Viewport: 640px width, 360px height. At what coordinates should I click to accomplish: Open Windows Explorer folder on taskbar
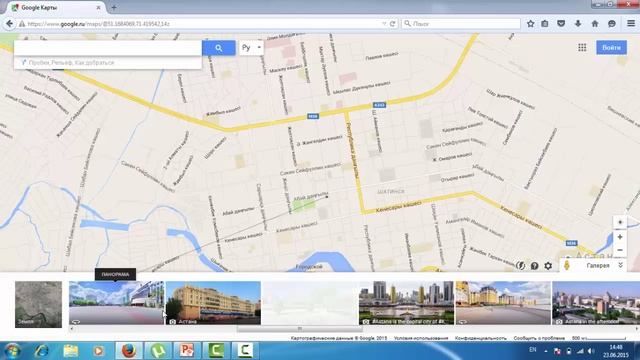tap(70, 351)
